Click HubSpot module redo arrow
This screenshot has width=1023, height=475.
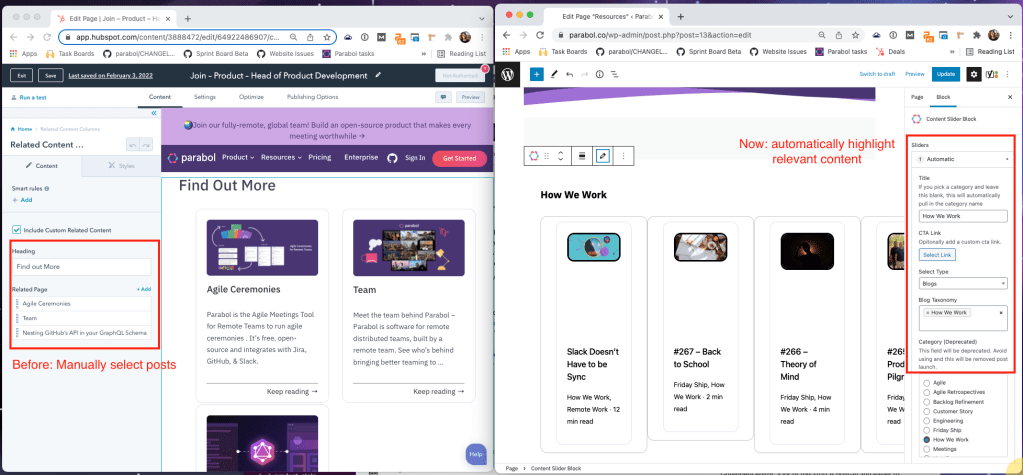click(x=145, y=145)
